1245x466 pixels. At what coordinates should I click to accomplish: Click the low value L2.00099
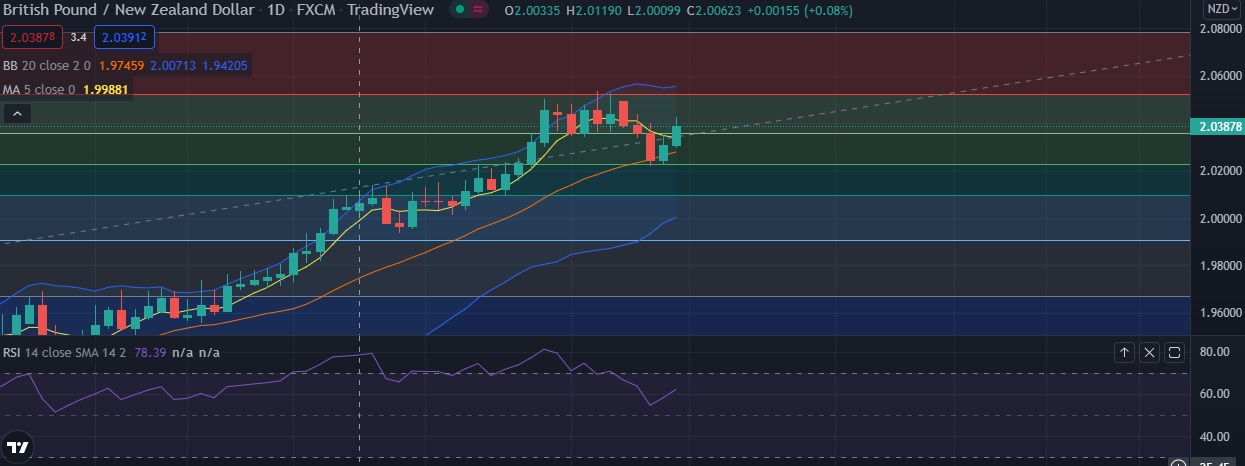[x=655, y=10]
